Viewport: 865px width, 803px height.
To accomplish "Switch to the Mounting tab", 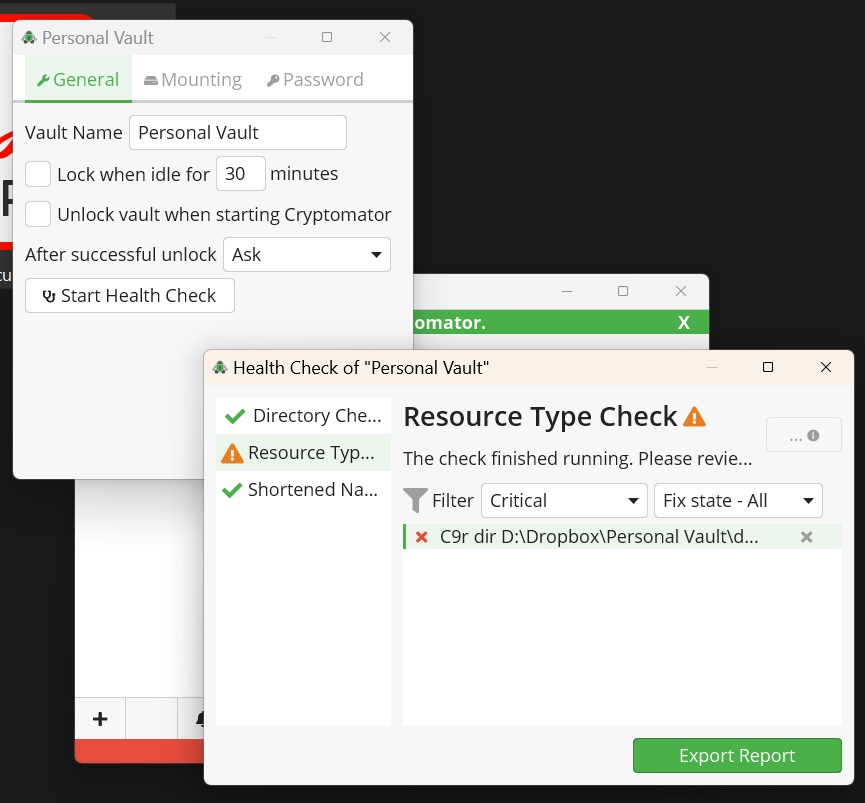I will (193, 80).
